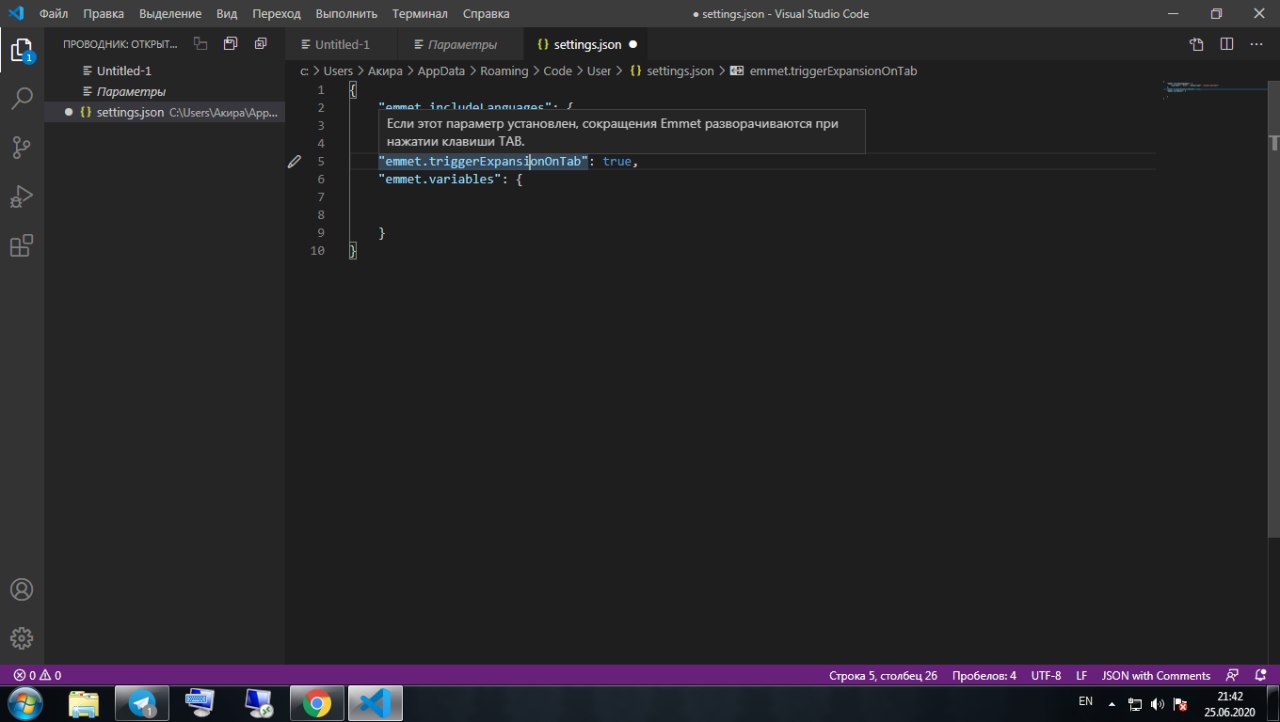Toggle notifications bell in status bar
This screenshot has width=1280, height=722.
[1259, 676]
